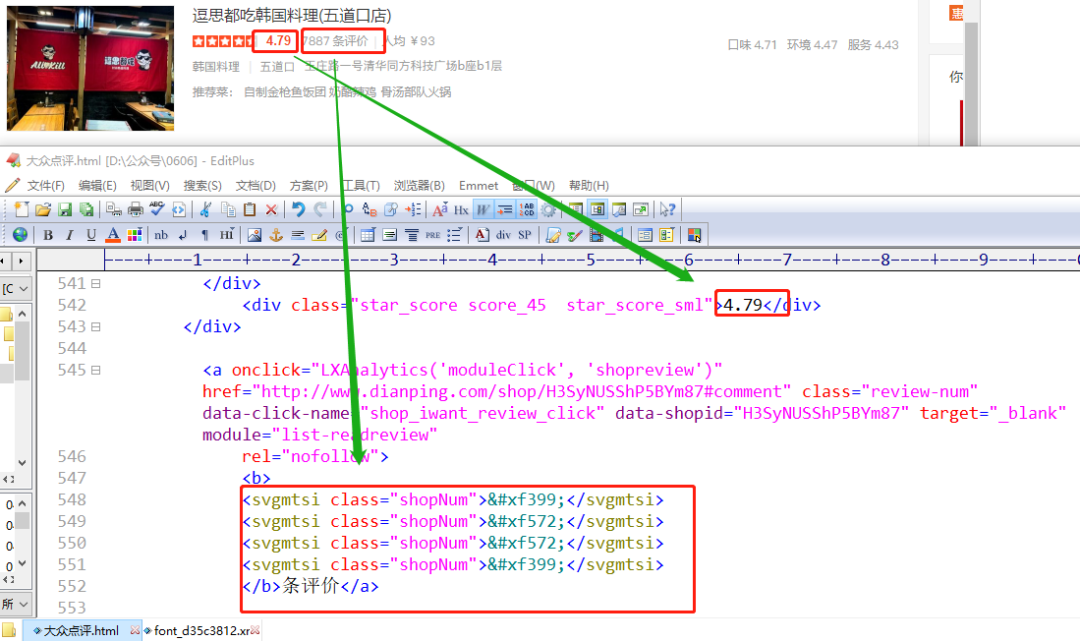Click the side panel scroll right arrow
This screenshot has width=1080, height=641.
22,261
